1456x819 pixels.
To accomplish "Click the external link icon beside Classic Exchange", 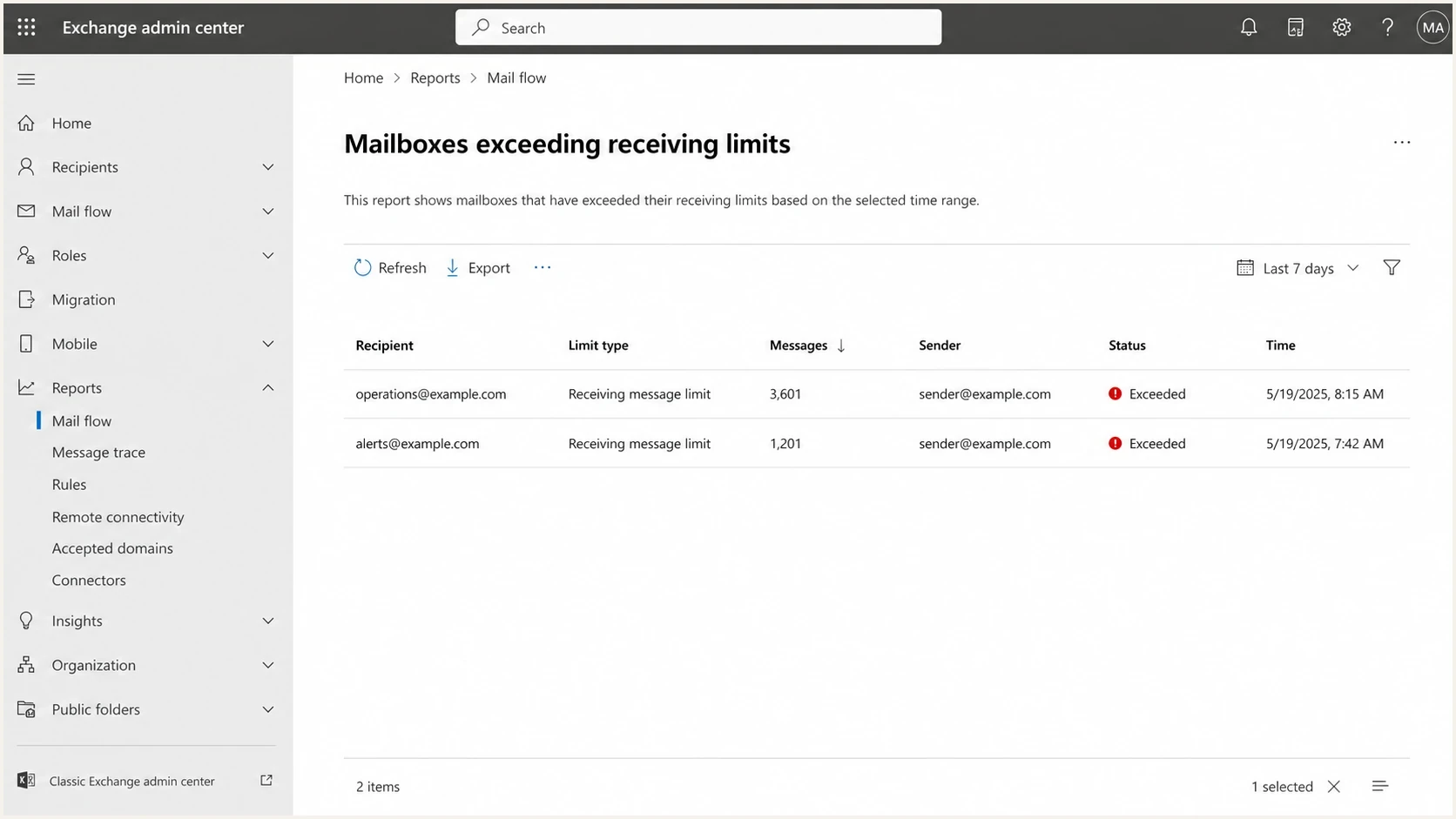I will tap(266, 781).
